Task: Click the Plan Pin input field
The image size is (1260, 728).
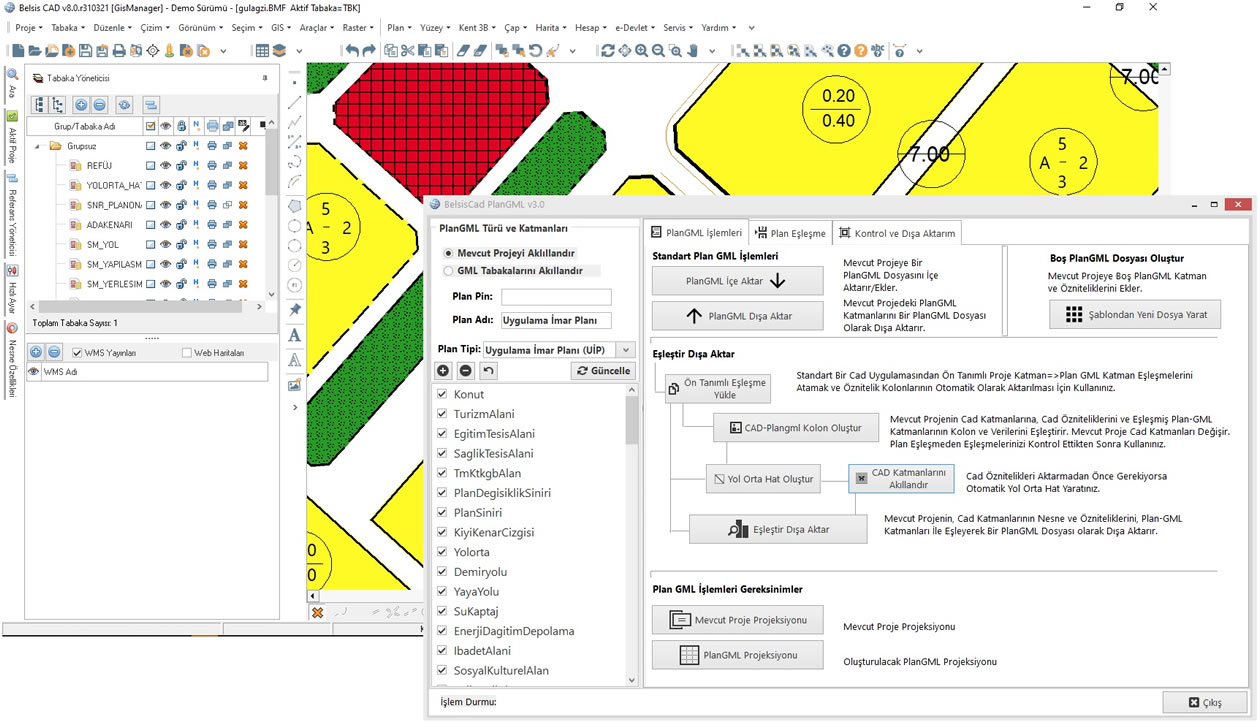Action: [556, 297]
